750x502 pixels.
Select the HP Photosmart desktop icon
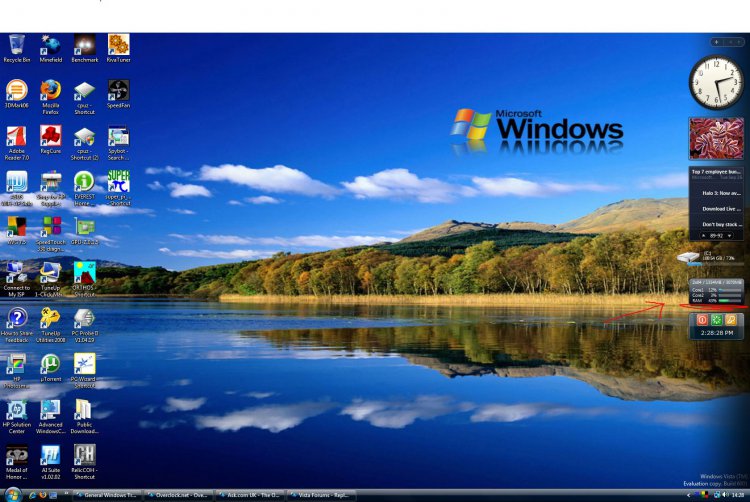tap(17, 371)
